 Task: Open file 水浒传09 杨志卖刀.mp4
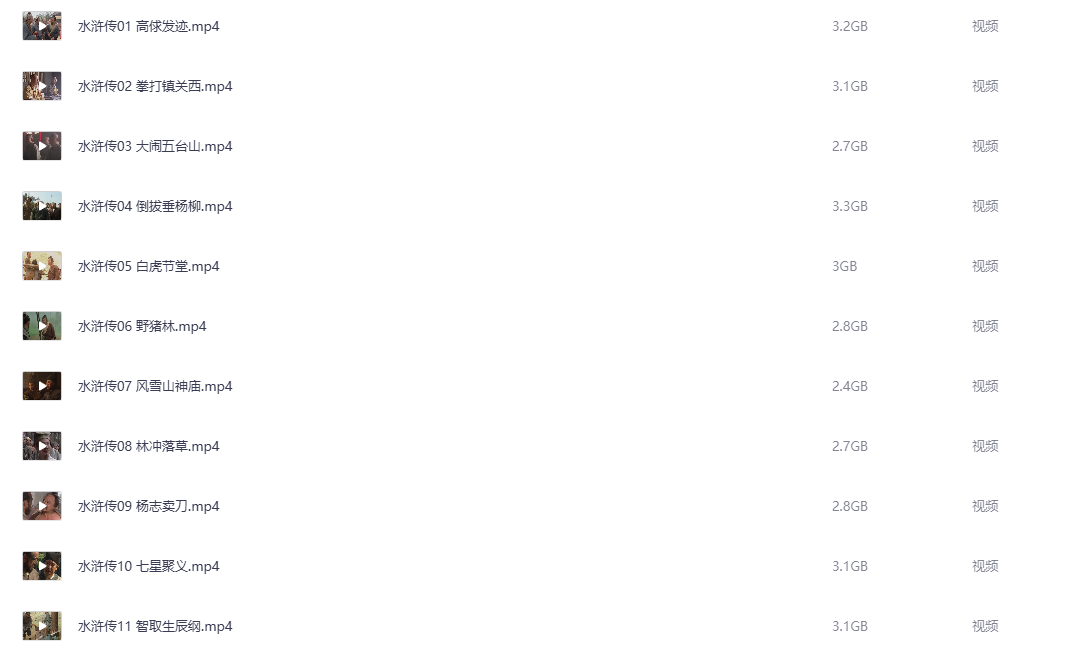(148, 506)
